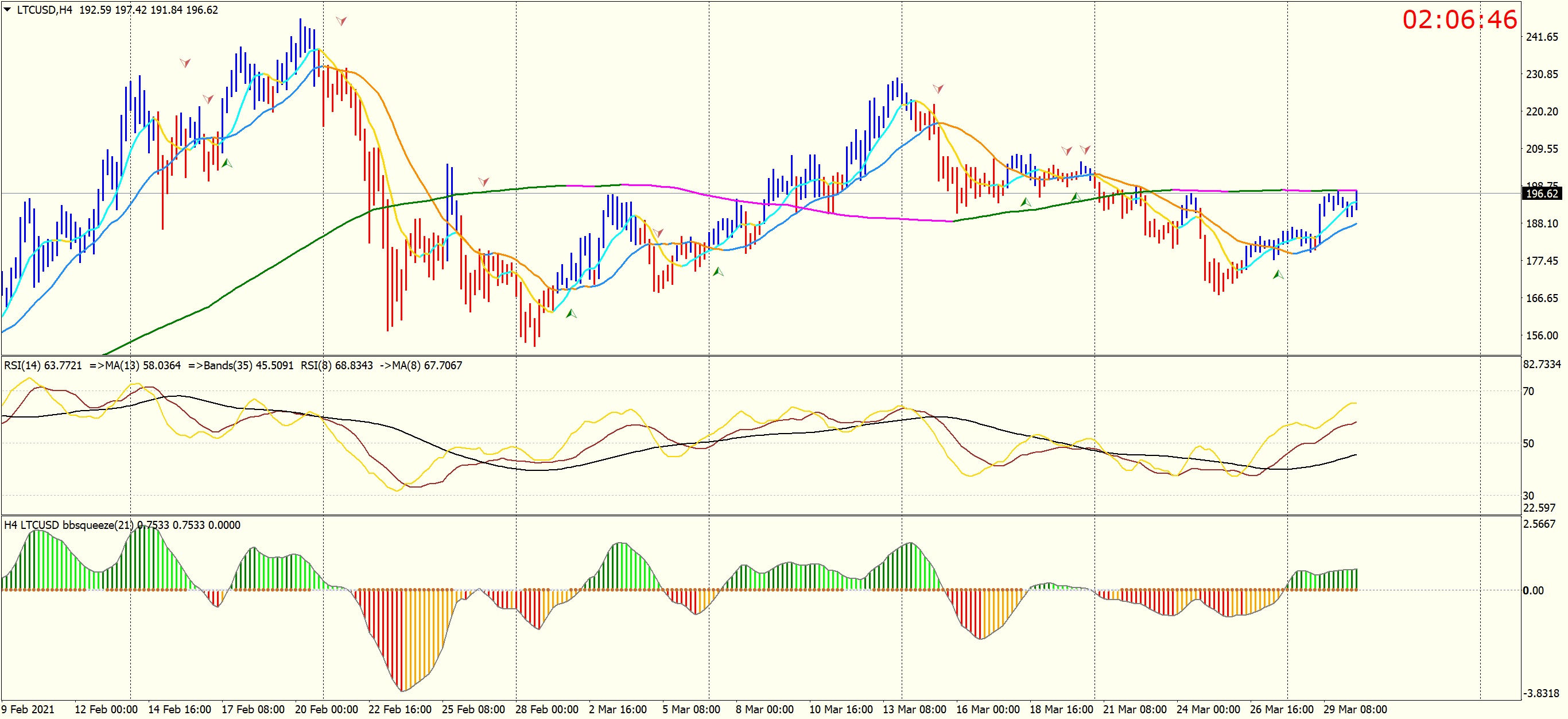Image resolution: width=1568 pixels, height=719 pixels.
Task: Click the red sell arrow above the 20 Feb peak
Action: [341, 21]
